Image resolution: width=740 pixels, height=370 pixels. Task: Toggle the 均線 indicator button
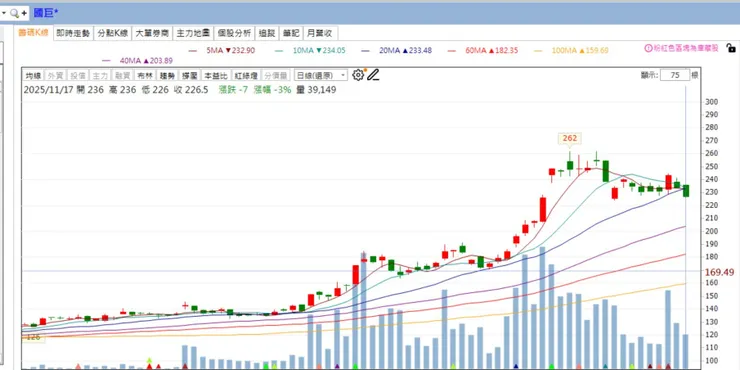(33, 76)
